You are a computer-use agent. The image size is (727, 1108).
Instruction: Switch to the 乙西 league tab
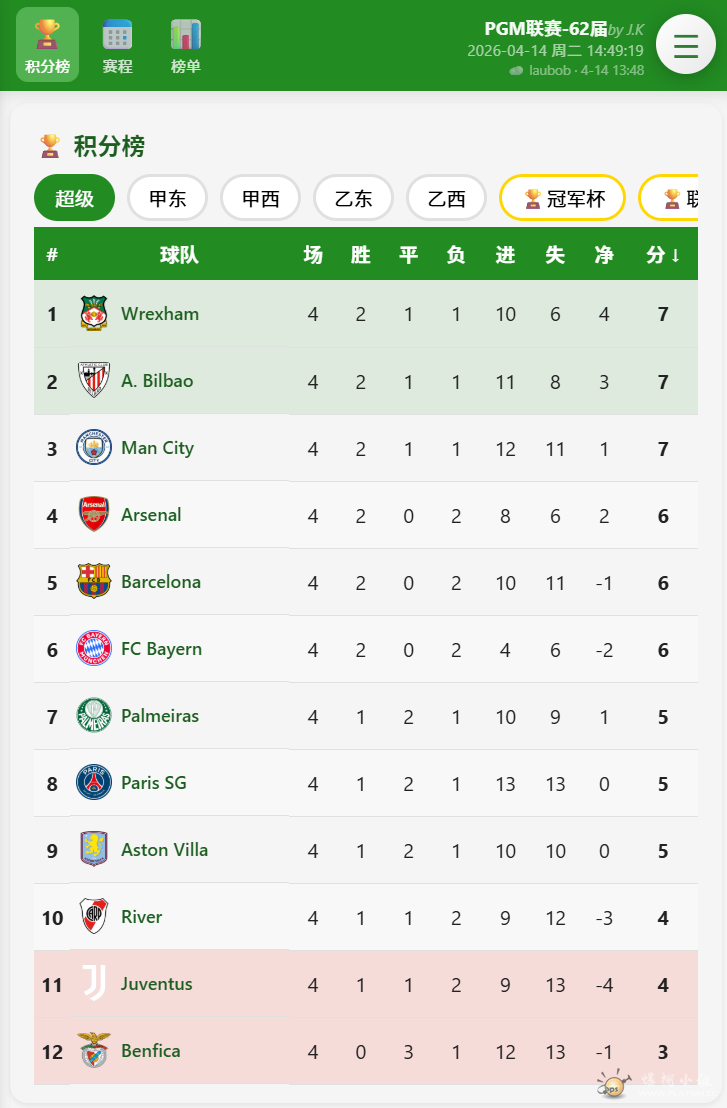click(x=446, y=198)
